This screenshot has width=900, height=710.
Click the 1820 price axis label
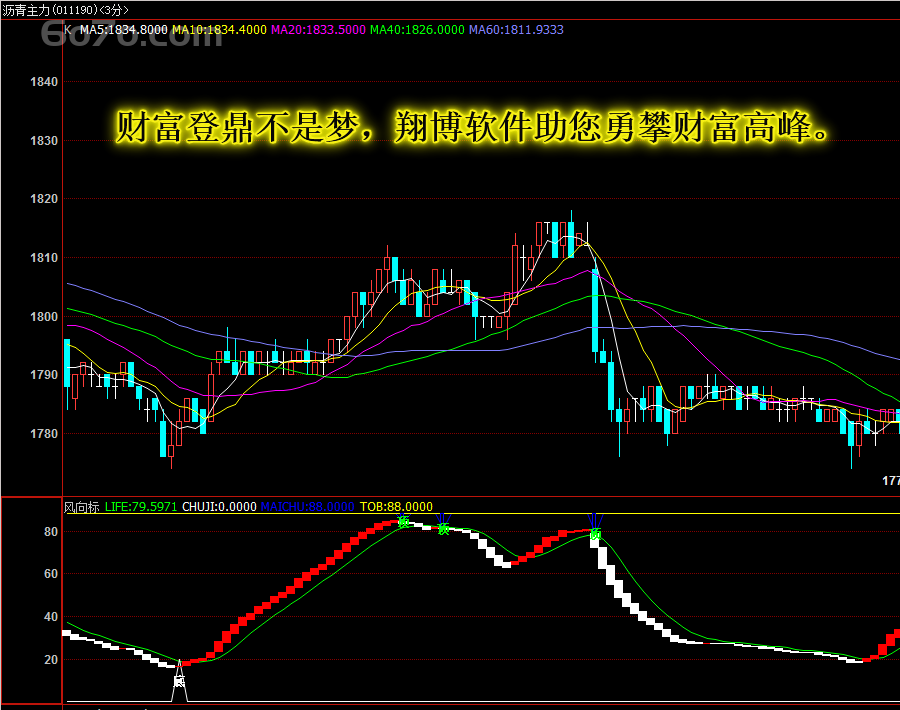[44, 199]
